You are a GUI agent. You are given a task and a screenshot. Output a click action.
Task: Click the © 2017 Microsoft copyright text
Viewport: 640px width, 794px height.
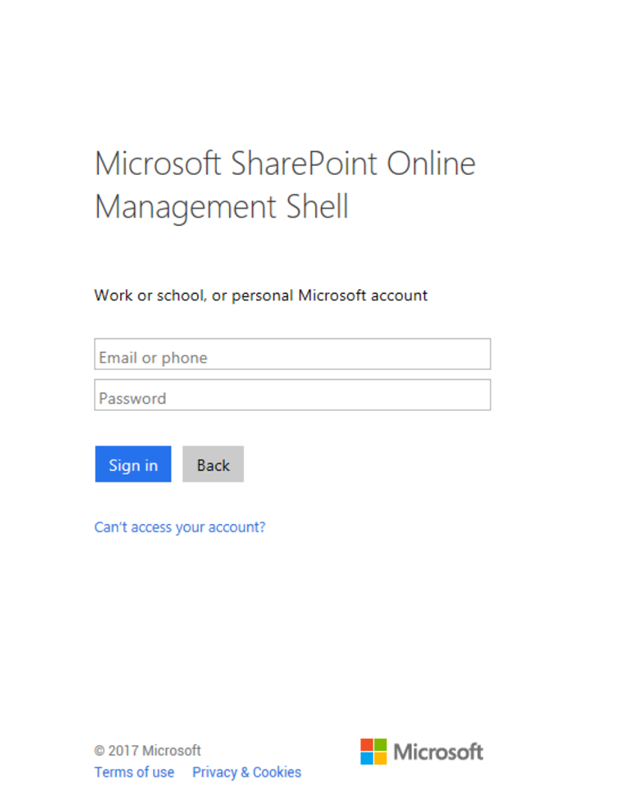point(147,750)
